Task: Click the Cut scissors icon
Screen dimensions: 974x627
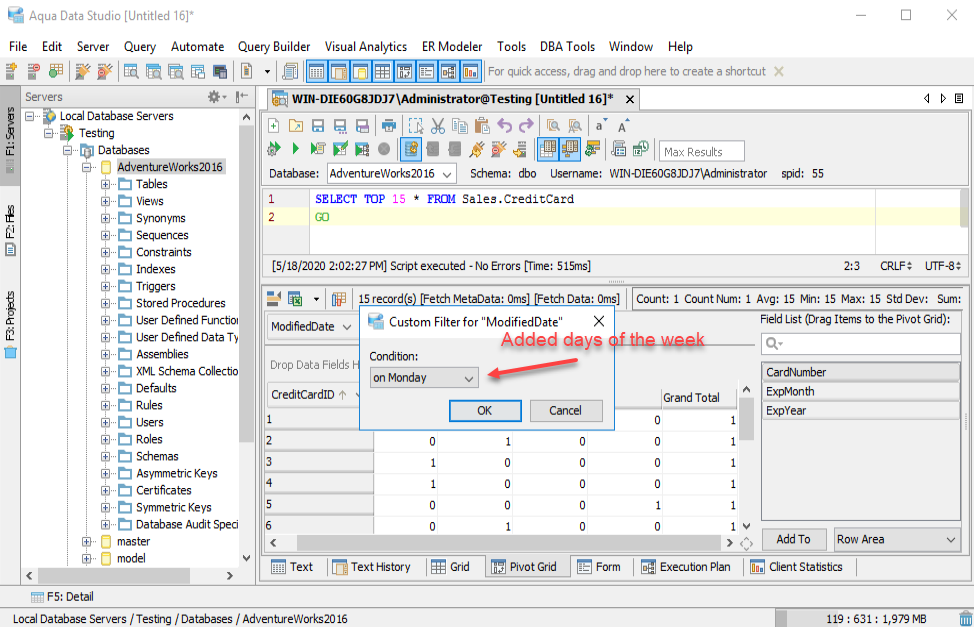Action: coord(438,126)
